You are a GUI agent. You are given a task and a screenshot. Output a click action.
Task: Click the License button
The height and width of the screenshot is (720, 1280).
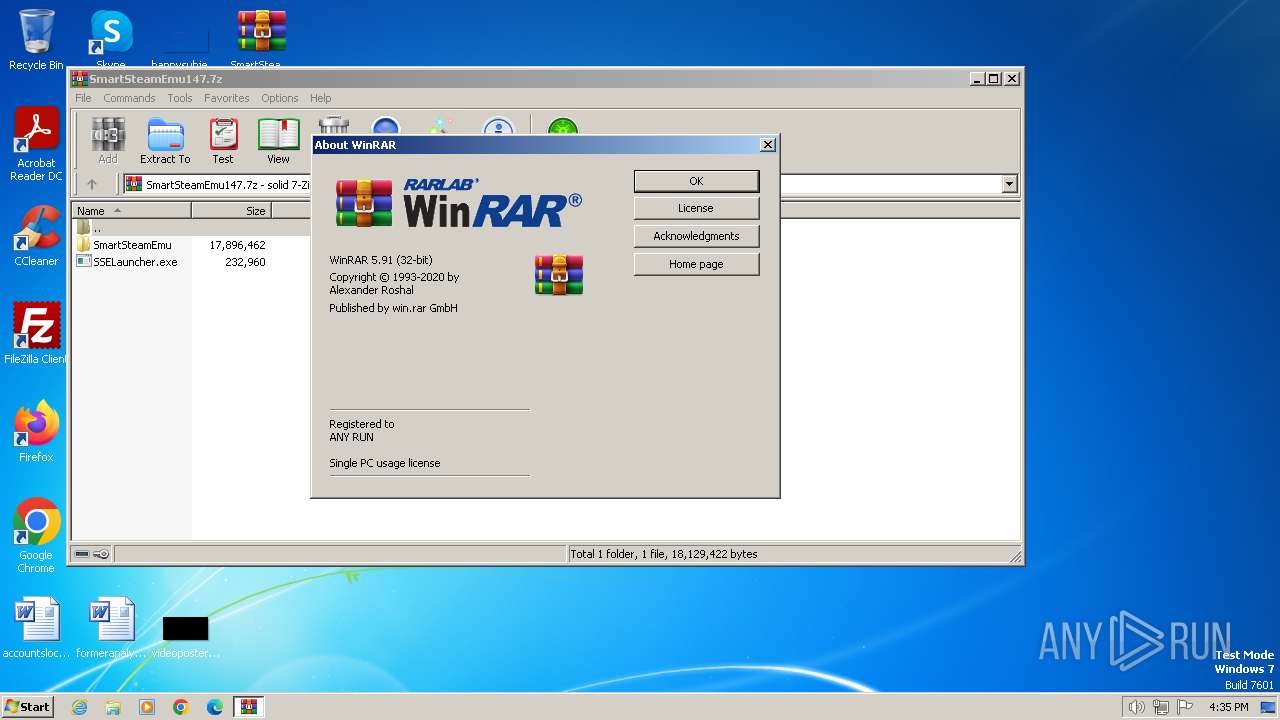(696, 208)
